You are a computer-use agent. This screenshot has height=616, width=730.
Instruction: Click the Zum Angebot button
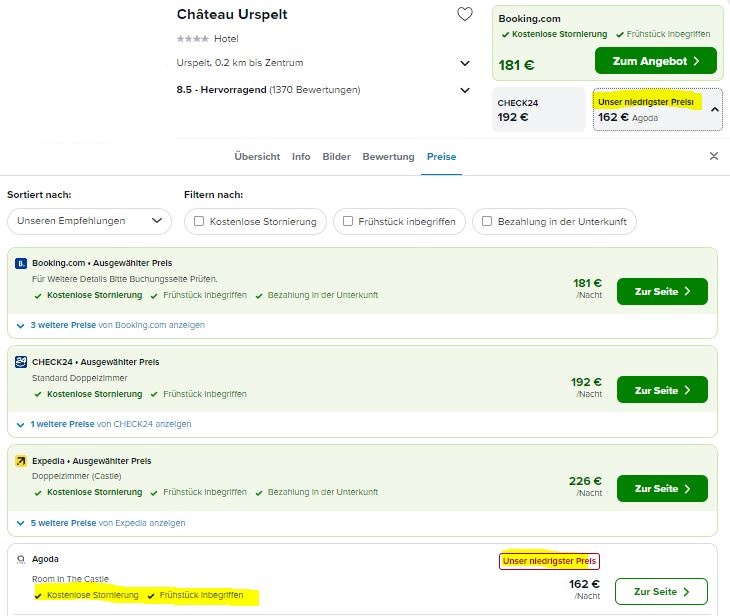pyautogui.click(x=656, y=61)
